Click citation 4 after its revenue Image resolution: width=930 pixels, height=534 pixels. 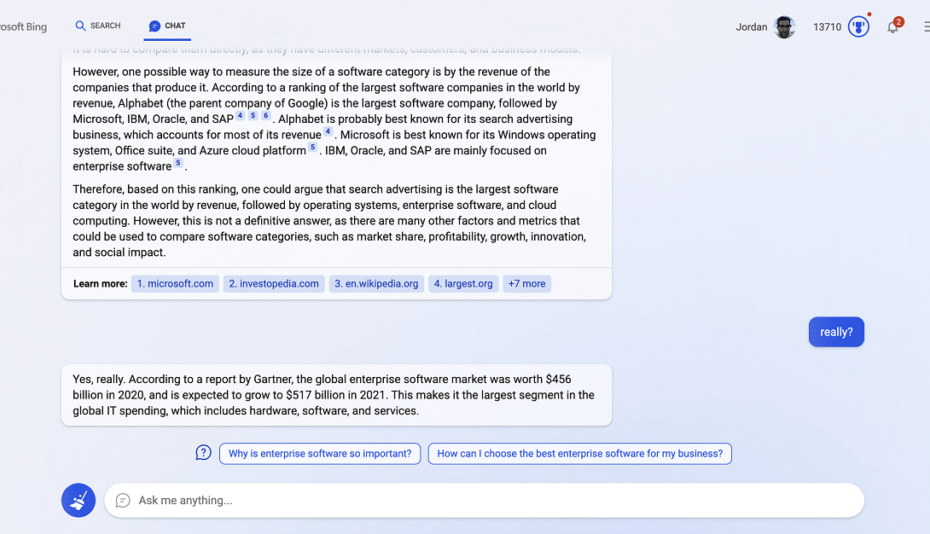327,131
